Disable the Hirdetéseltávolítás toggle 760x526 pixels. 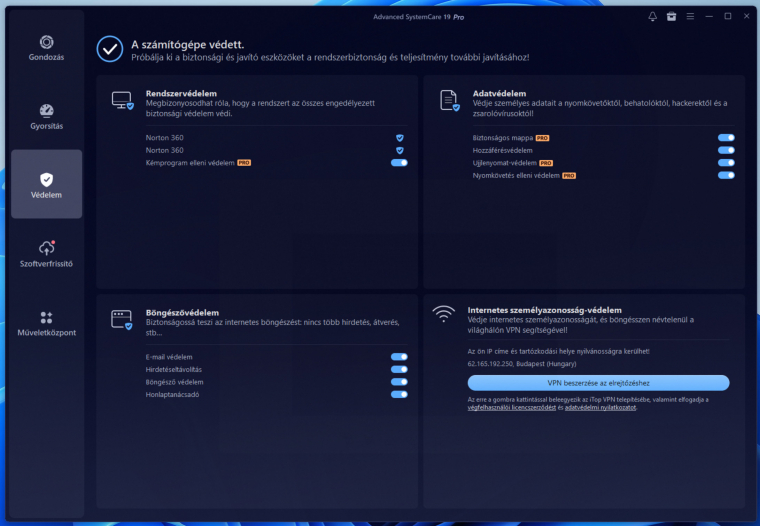click(x=399, y=370)
